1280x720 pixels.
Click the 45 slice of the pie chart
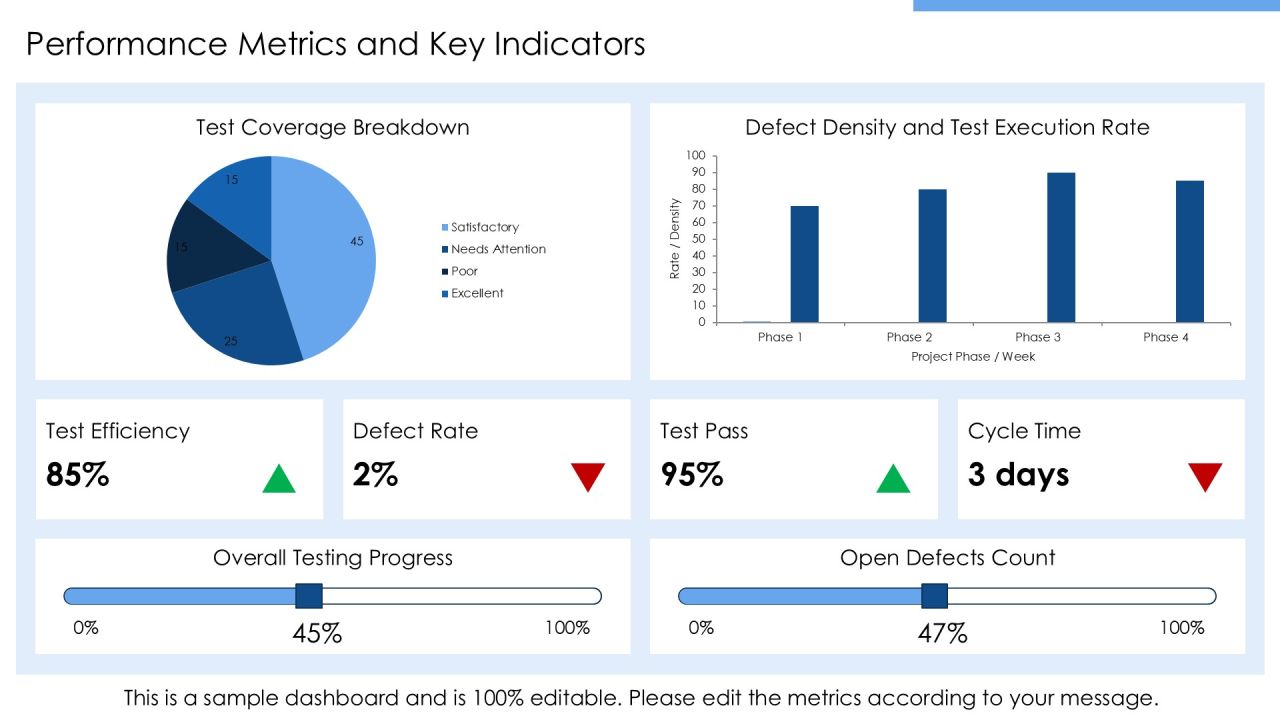coord(330,250)
